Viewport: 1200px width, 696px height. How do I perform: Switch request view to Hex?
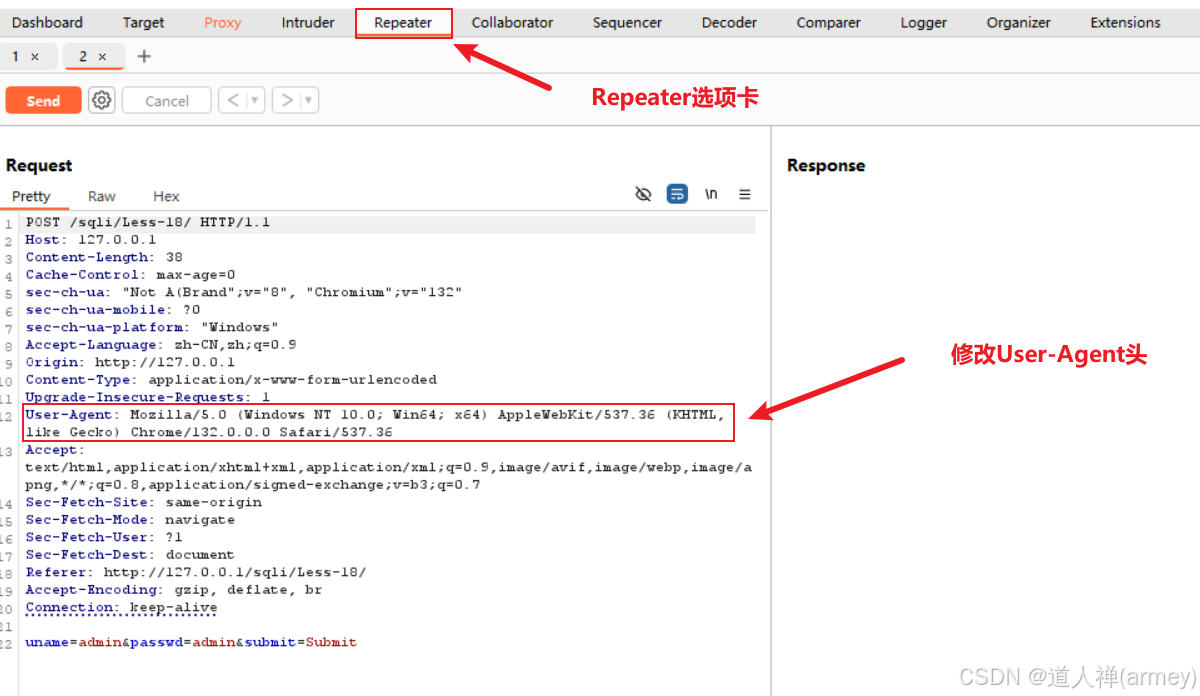pyautogui.click(x=166, y=196)
